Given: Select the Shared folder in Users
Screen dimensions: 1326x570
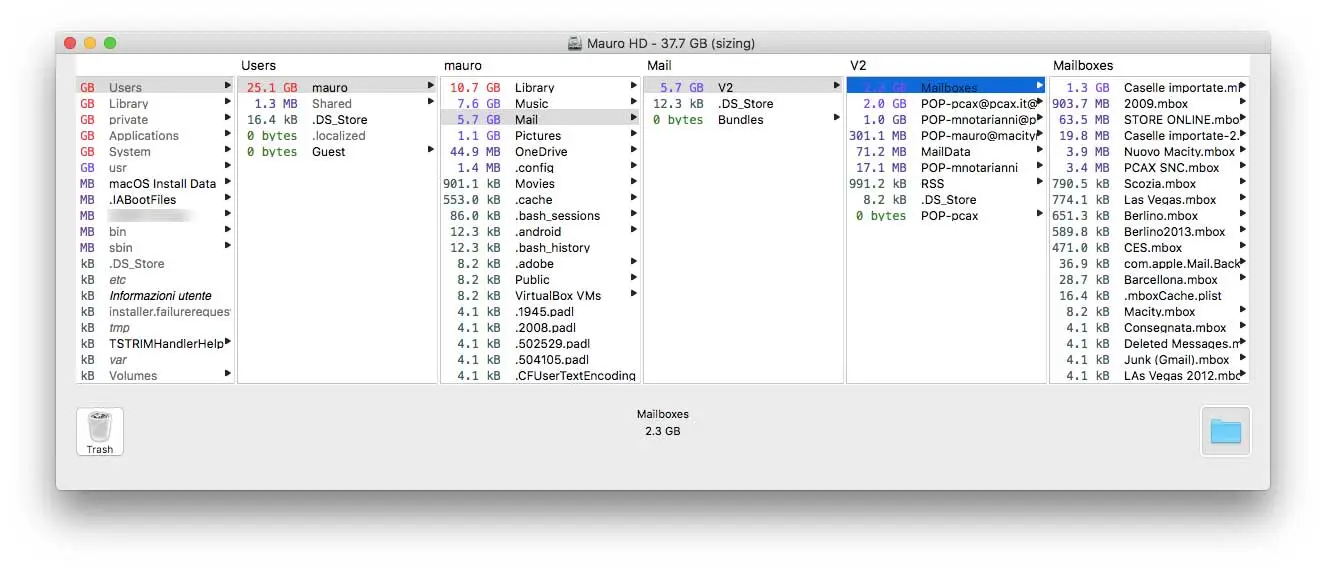Looking at the screenshot, I should 338,104.
